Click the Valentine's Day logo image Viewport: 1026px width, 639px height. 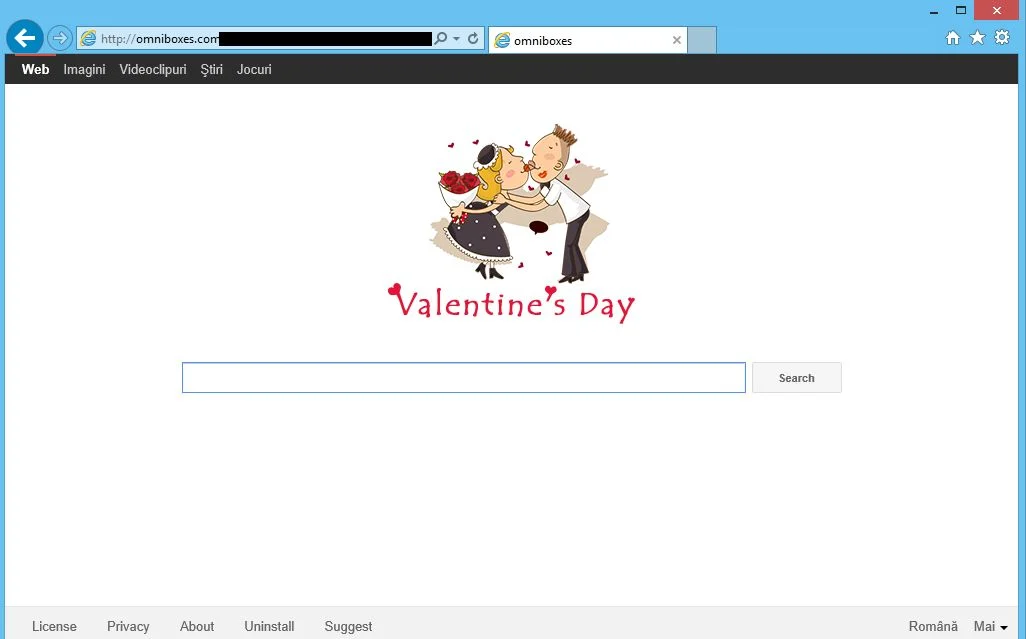[x=512, y=223]
